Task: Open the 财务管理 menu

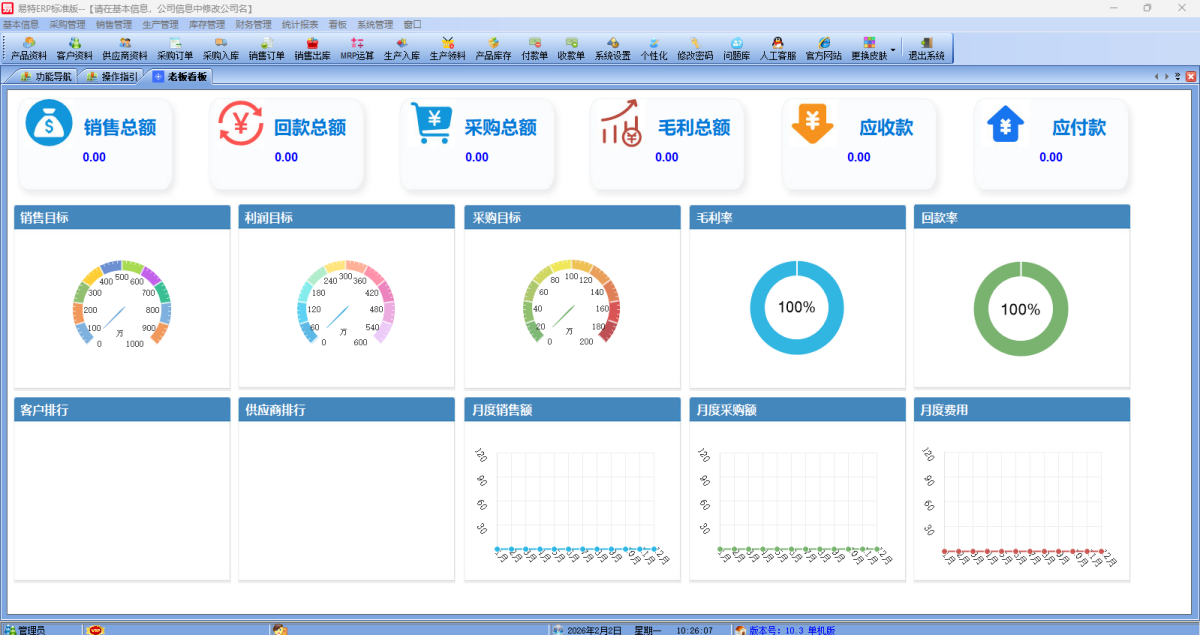Action: tap(253, 24)
